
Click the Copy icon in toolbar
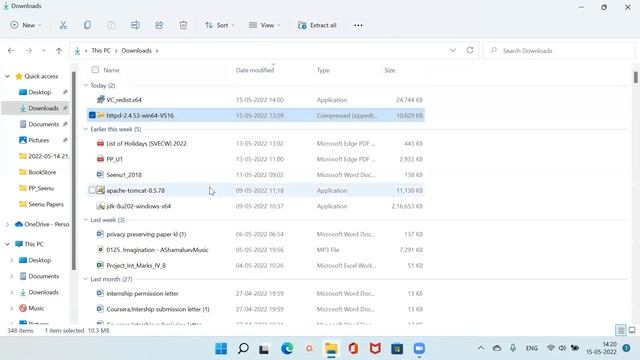(x=87, y=25)
